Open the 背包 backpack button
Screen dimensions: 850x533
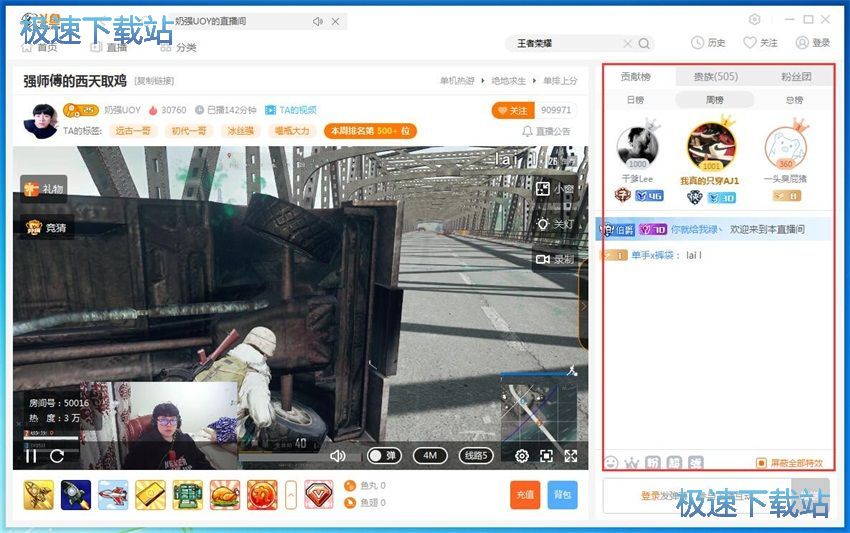click(562, 495)
